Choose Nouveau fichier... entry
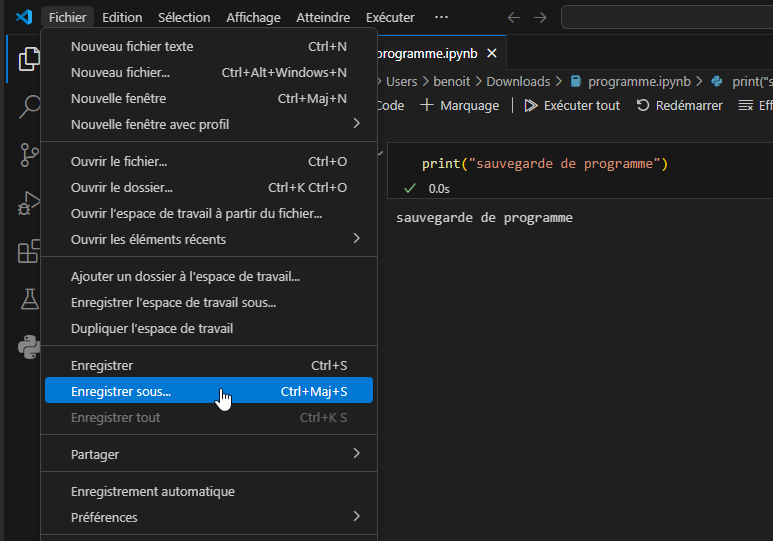773x541 pixels. (209, 72)
